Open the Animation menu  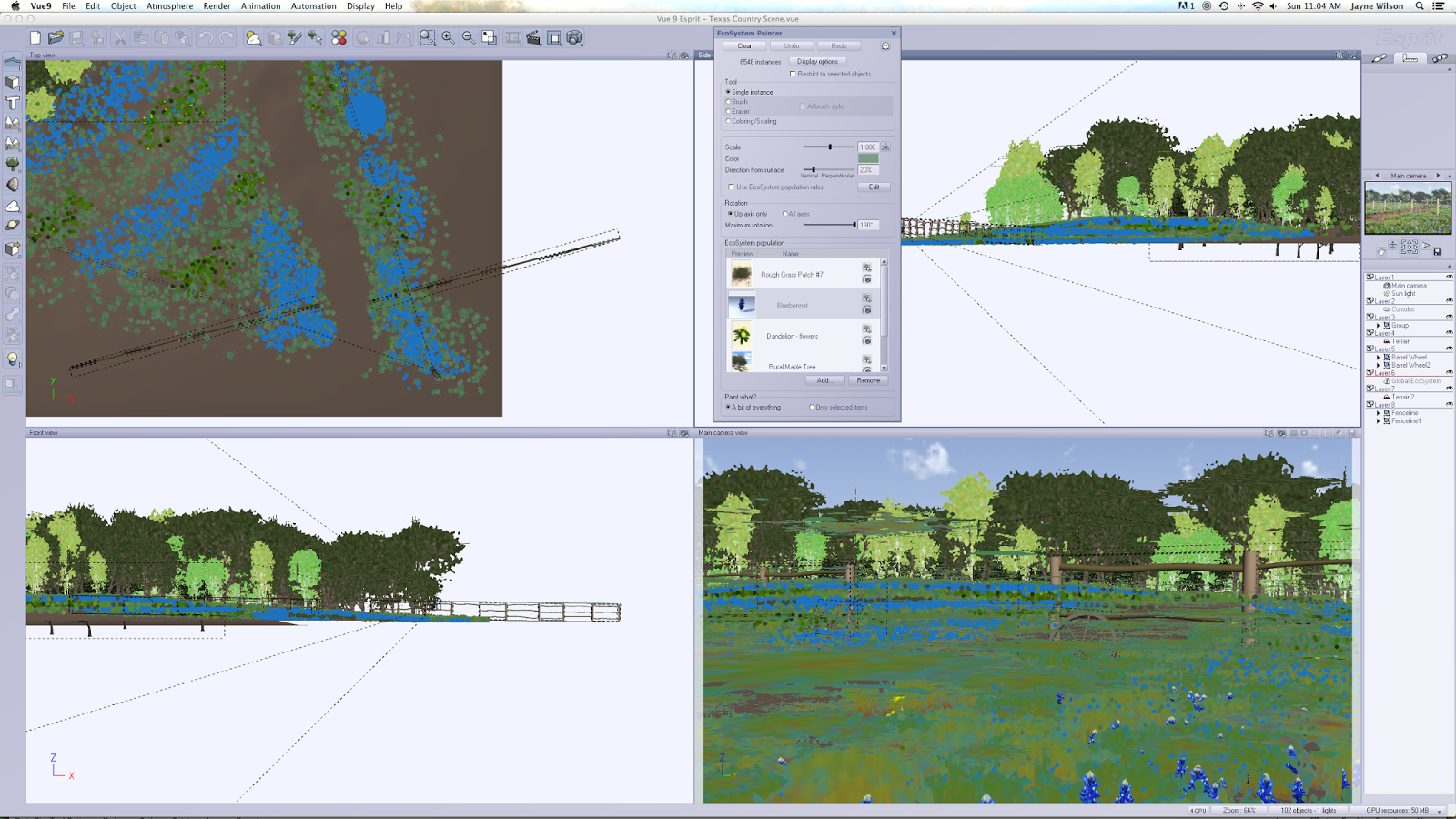tap(260, 6)
